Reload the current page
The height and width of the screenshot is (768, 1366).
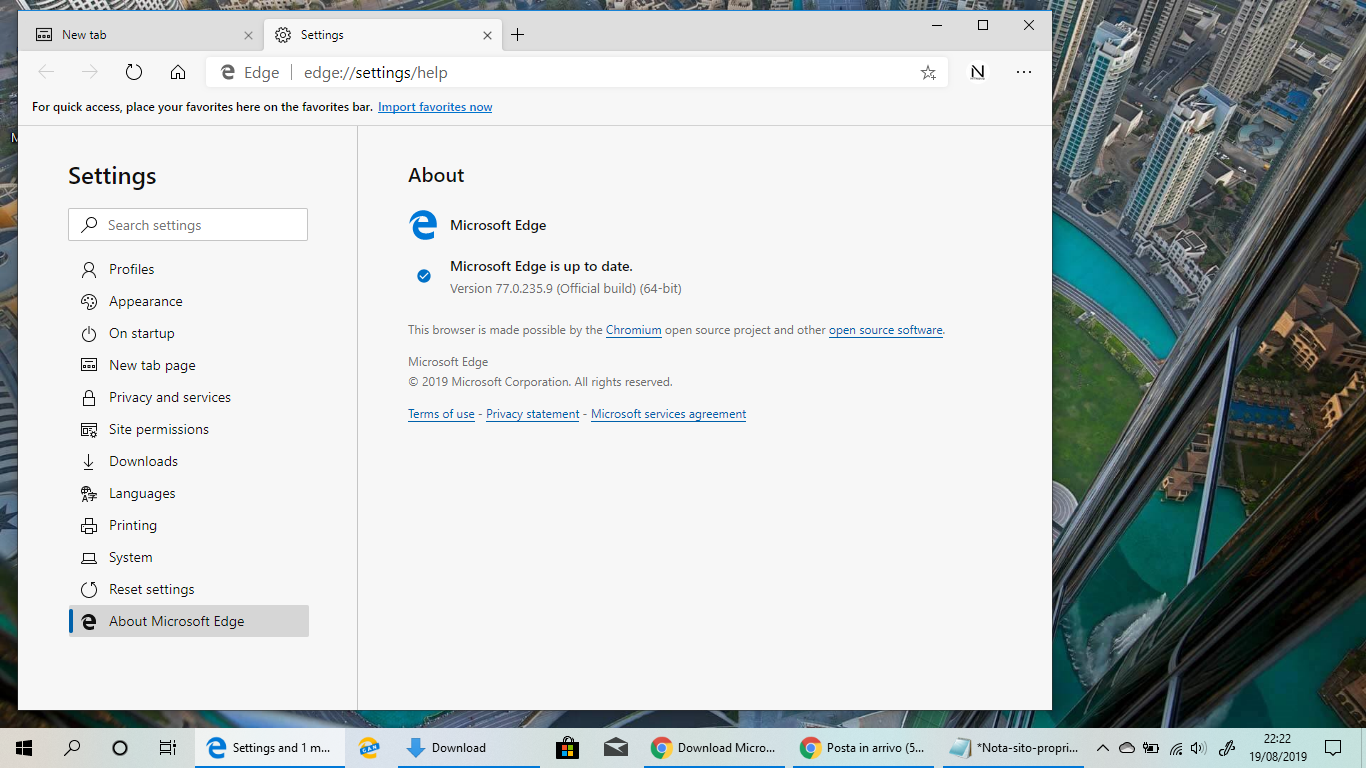133,72
